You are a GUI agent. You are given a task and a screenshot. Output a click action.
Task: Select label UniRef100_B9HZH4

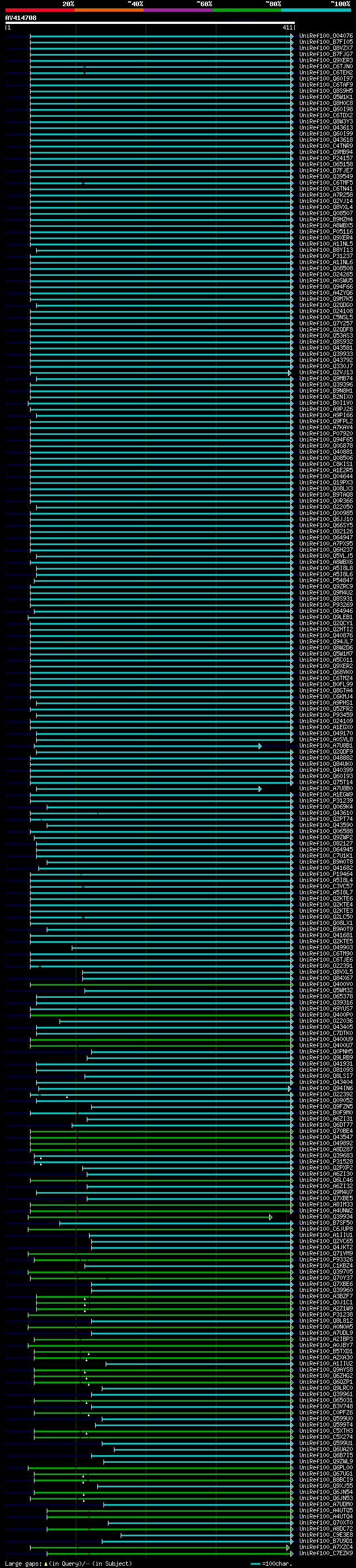pyautogui.click(x=325, y=219)
